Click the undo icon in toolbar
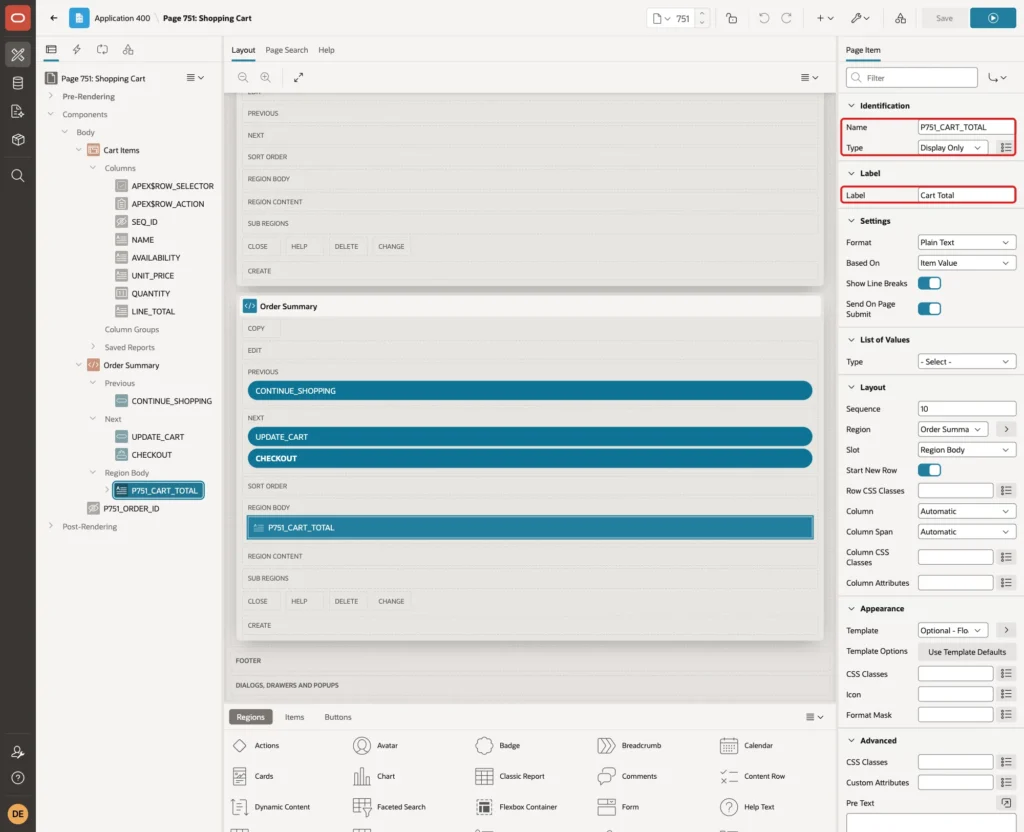Viewport: 1024px width, 832px height. pyautogui.click(x=763, y=18)
